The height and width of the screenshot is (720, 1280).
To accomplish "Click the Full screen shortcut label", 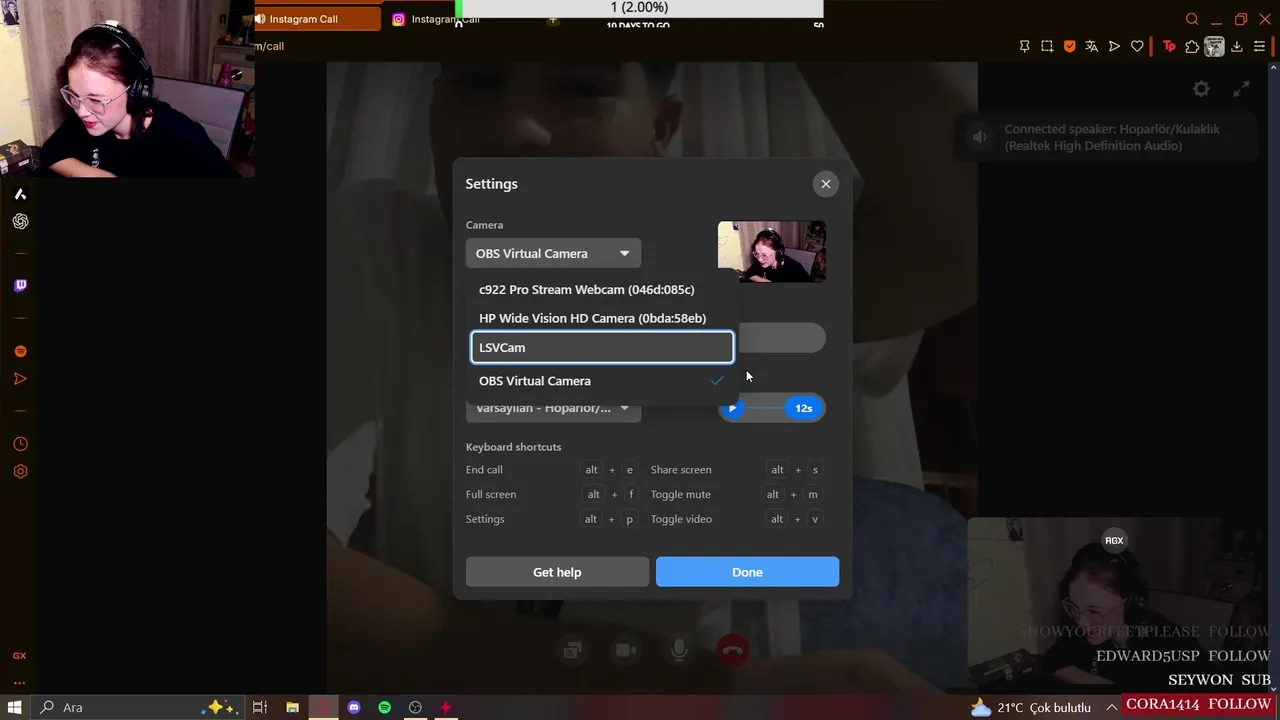I will coord(491,494).
